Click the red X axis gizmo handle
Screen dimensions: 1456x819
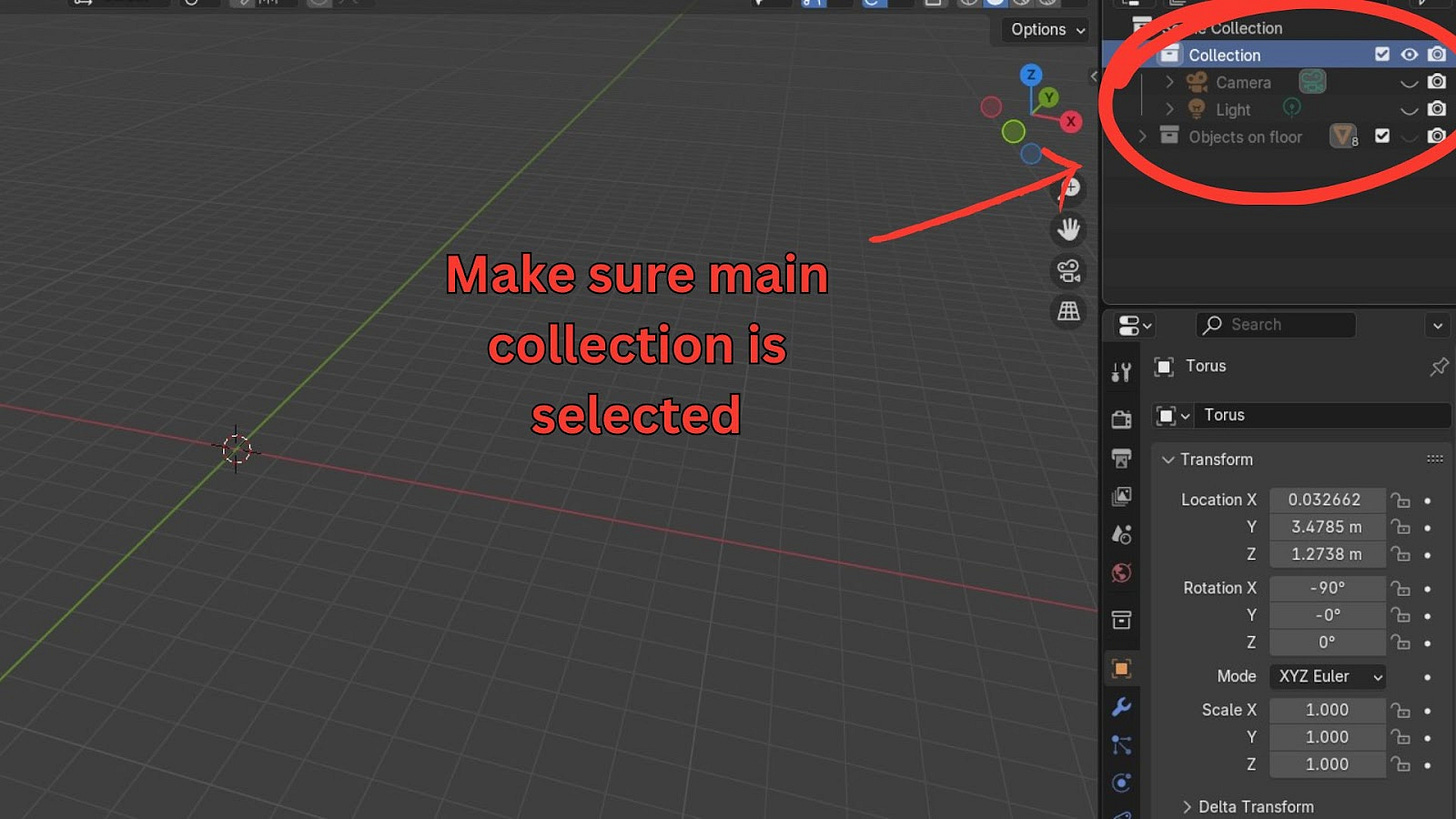pos(1071,122)
